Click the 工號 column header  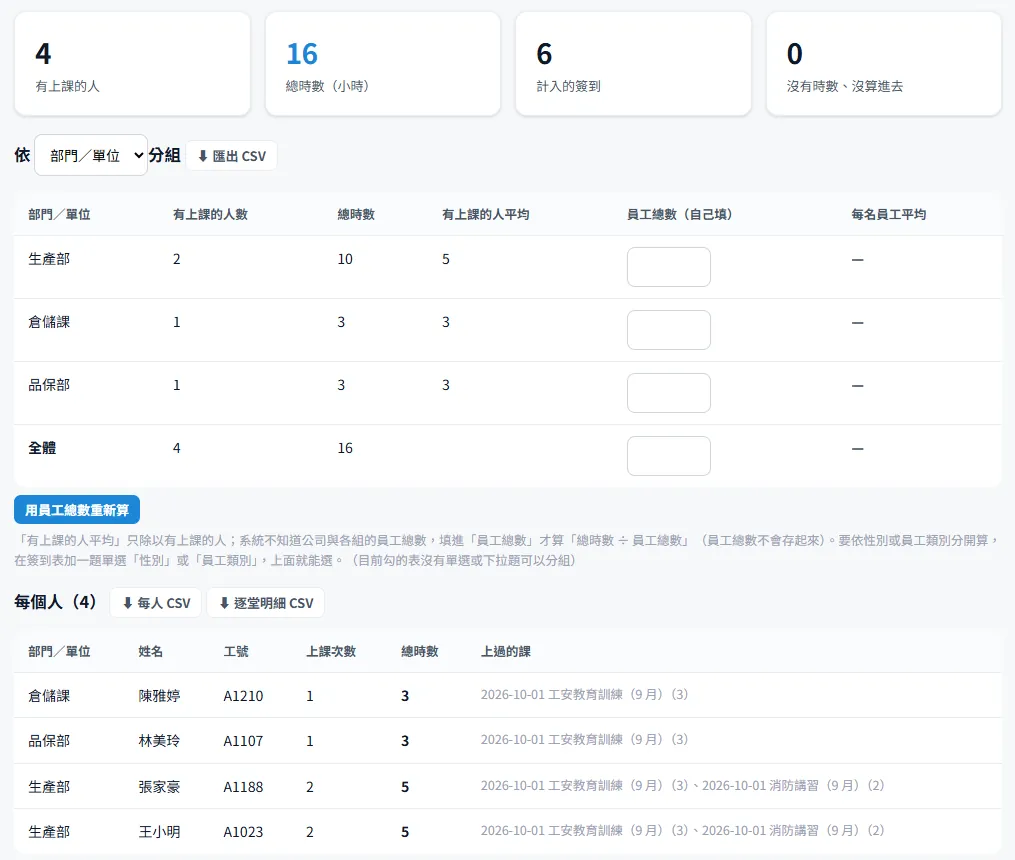pyautogui.click(x=236, y=651)
